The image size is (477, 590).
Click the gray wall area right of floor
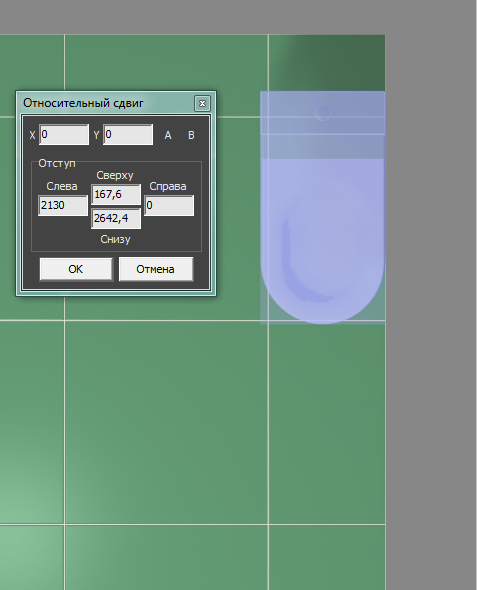pos(430,301)
